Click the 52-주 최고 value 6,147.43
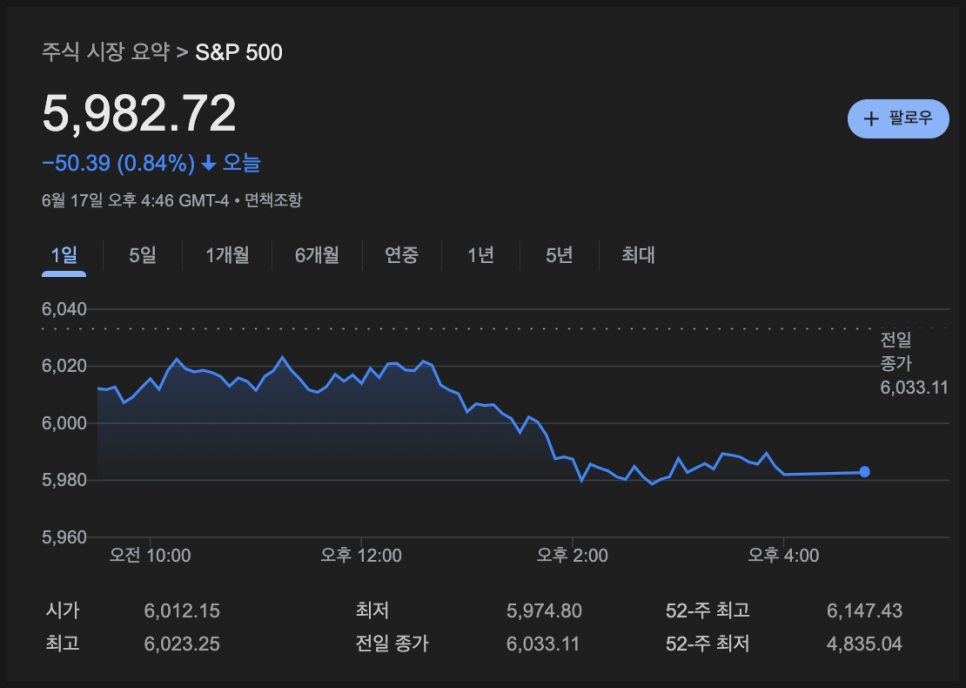The image size is (966, 688). point(864,611)
